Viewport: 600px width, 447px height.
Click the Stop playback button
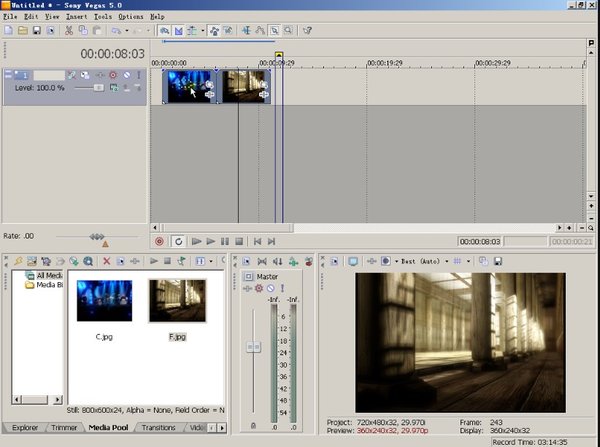239,241
